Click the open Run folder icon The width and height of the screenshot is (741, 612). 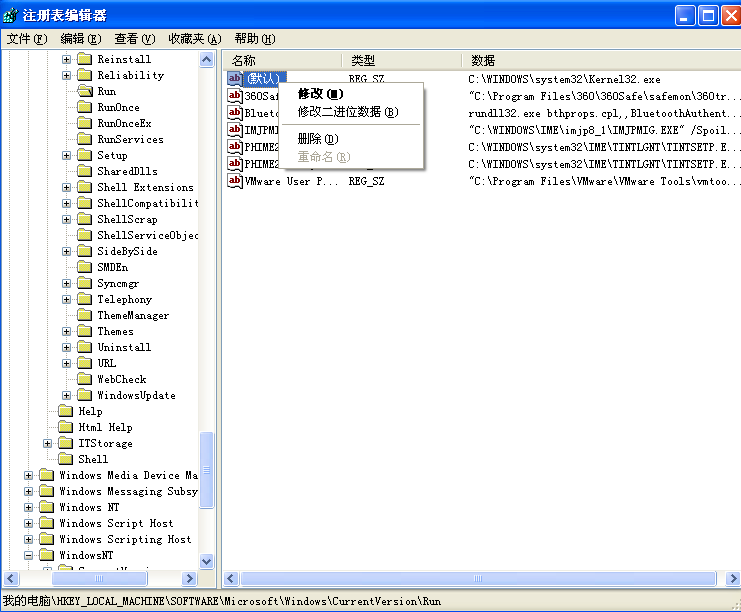85,91
